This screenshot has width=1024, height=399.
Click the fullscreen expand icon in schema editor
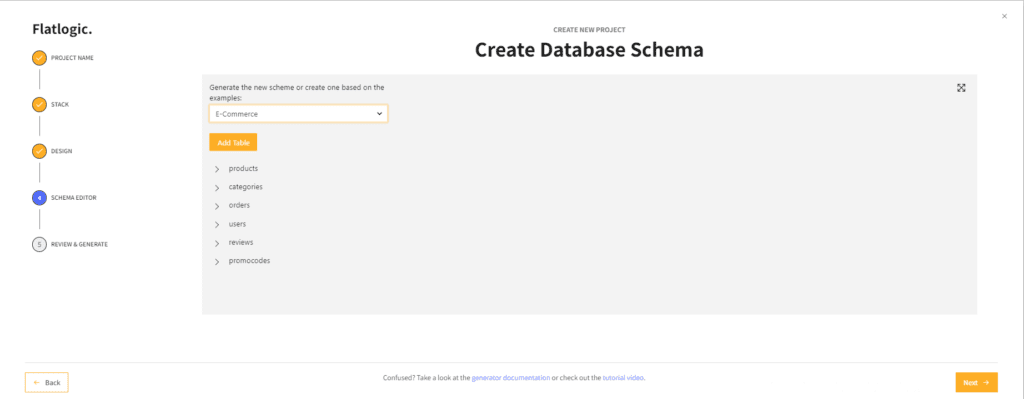tap(961, 88)
